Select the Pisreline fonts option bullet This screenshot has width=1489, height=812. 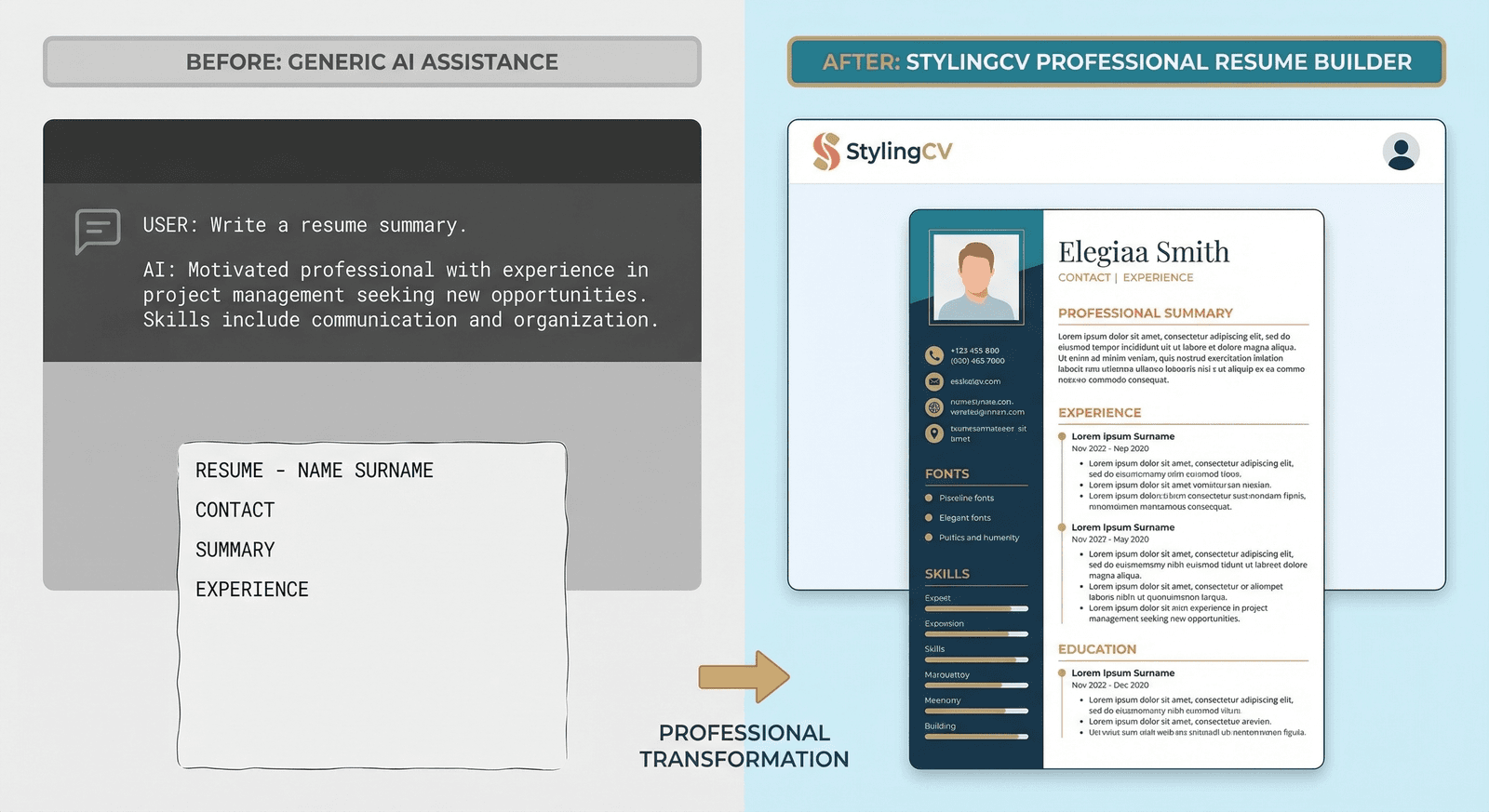point(929,498)
